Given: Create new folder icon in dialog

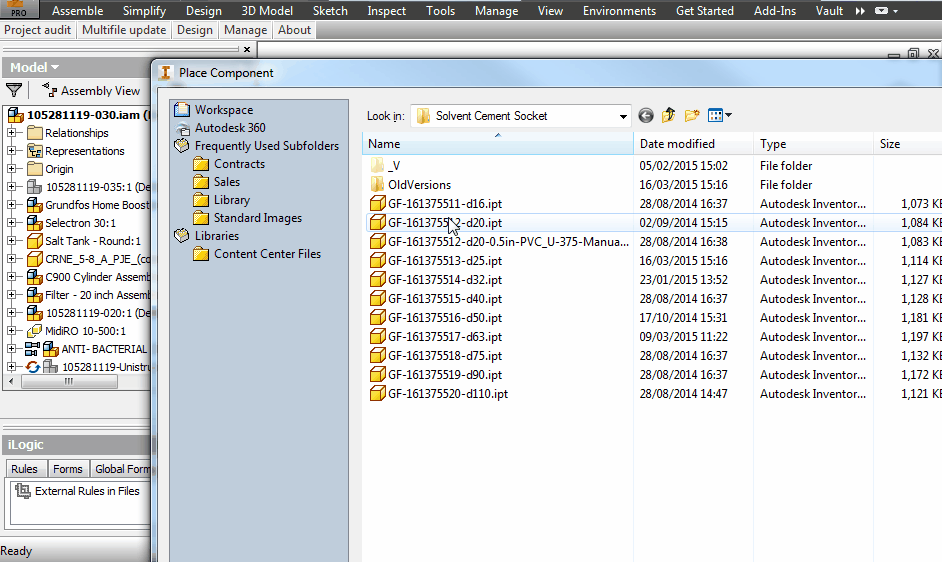Looking at the screenshot, I should pos(692,115).
